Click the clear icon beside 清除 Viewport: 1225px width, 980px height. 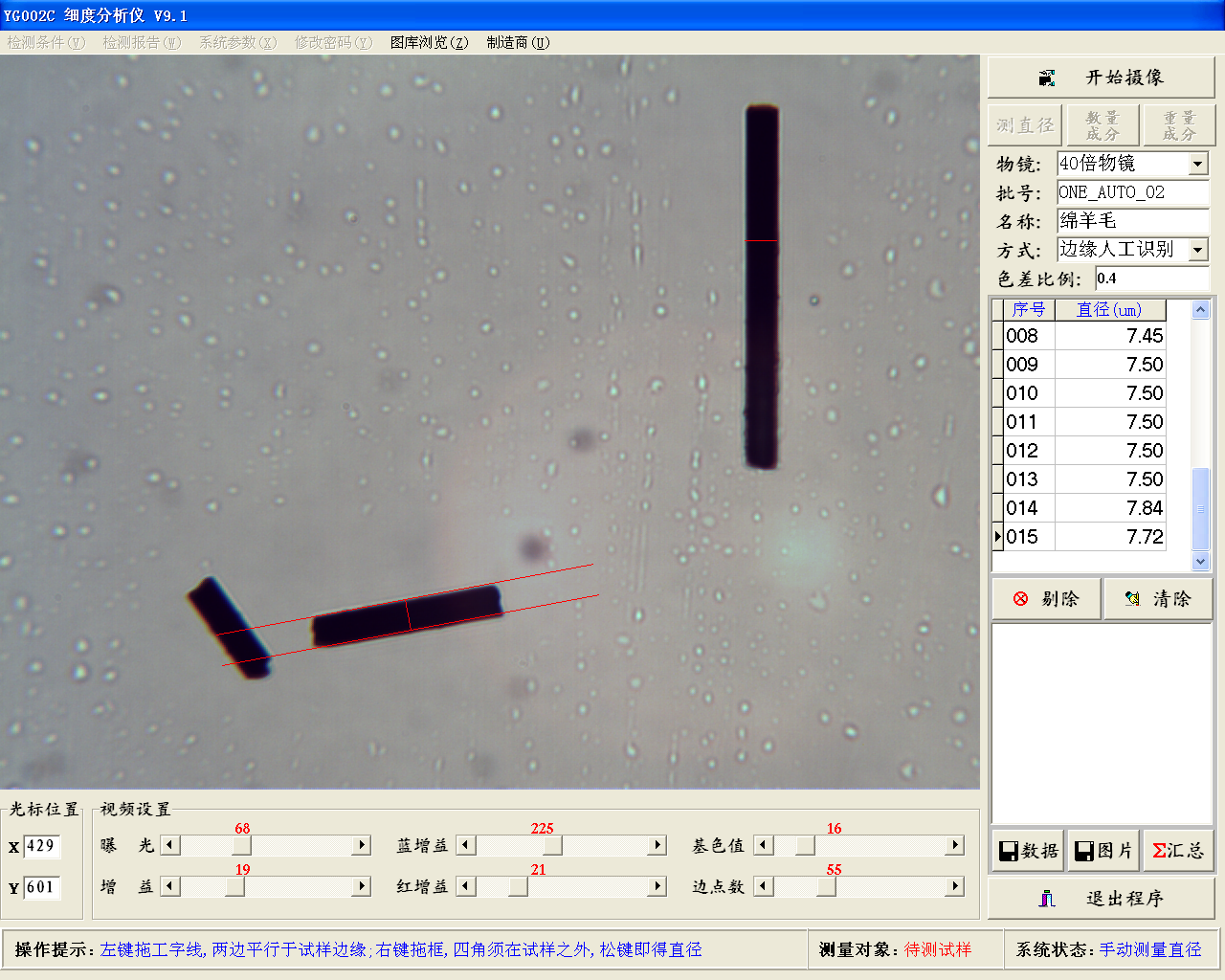pos(1132,599)
